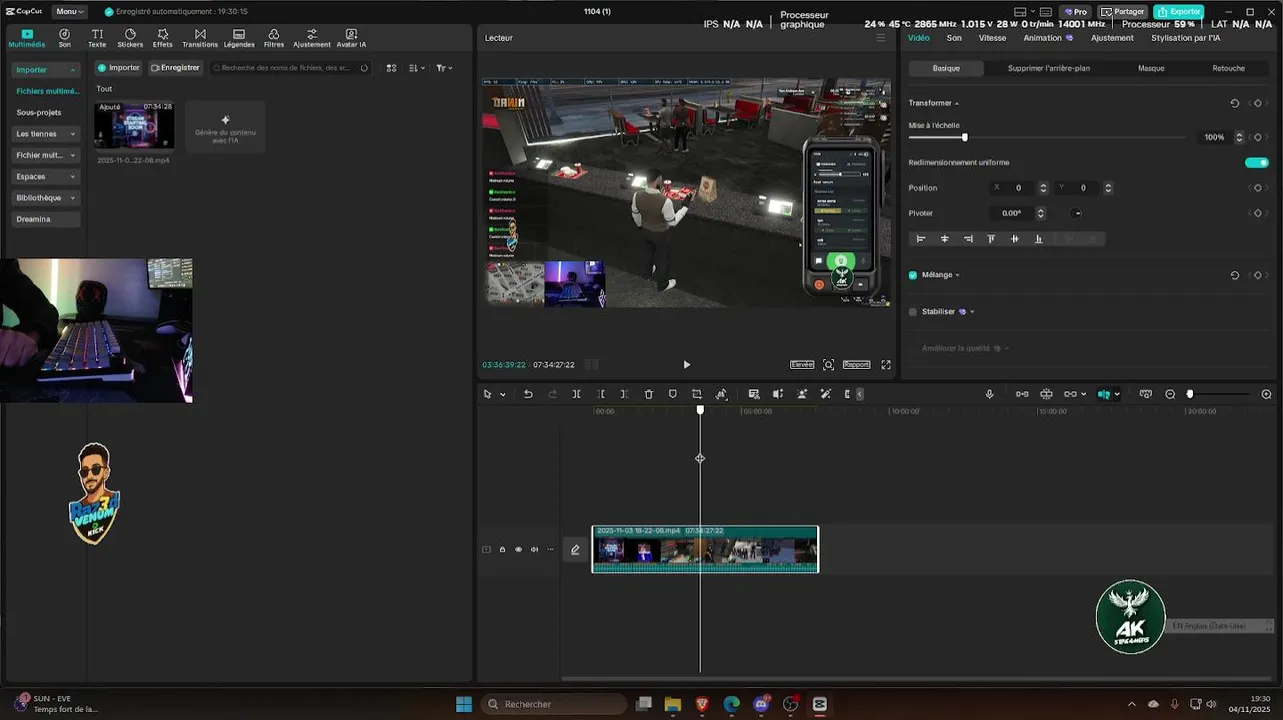The height and width of the screenshot is (720, 1283).
Task: Click the zoom in timeline icon
Action: coord(1266,394)
